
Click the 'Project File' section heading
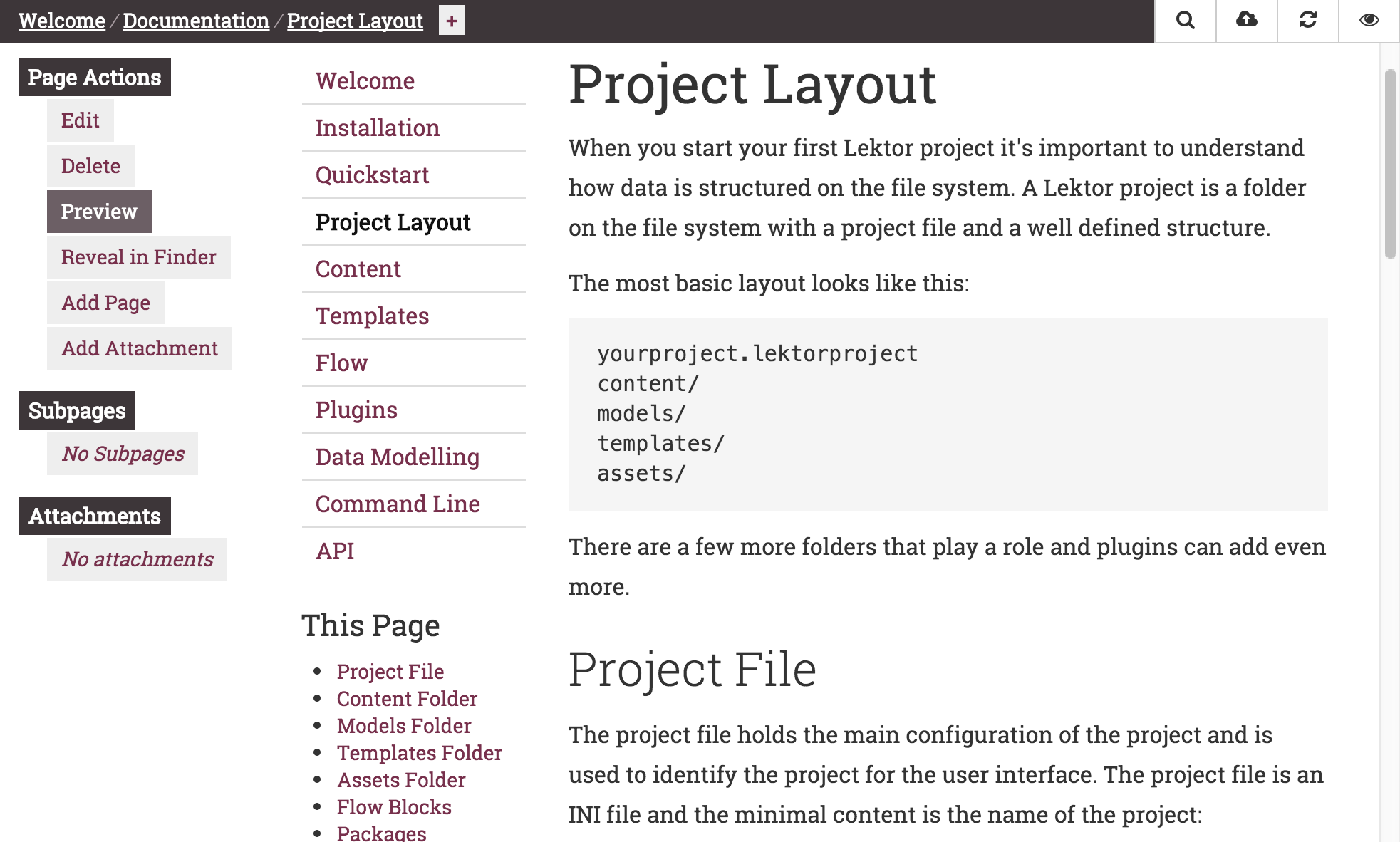pyautogui.click(x=693, y=670)
